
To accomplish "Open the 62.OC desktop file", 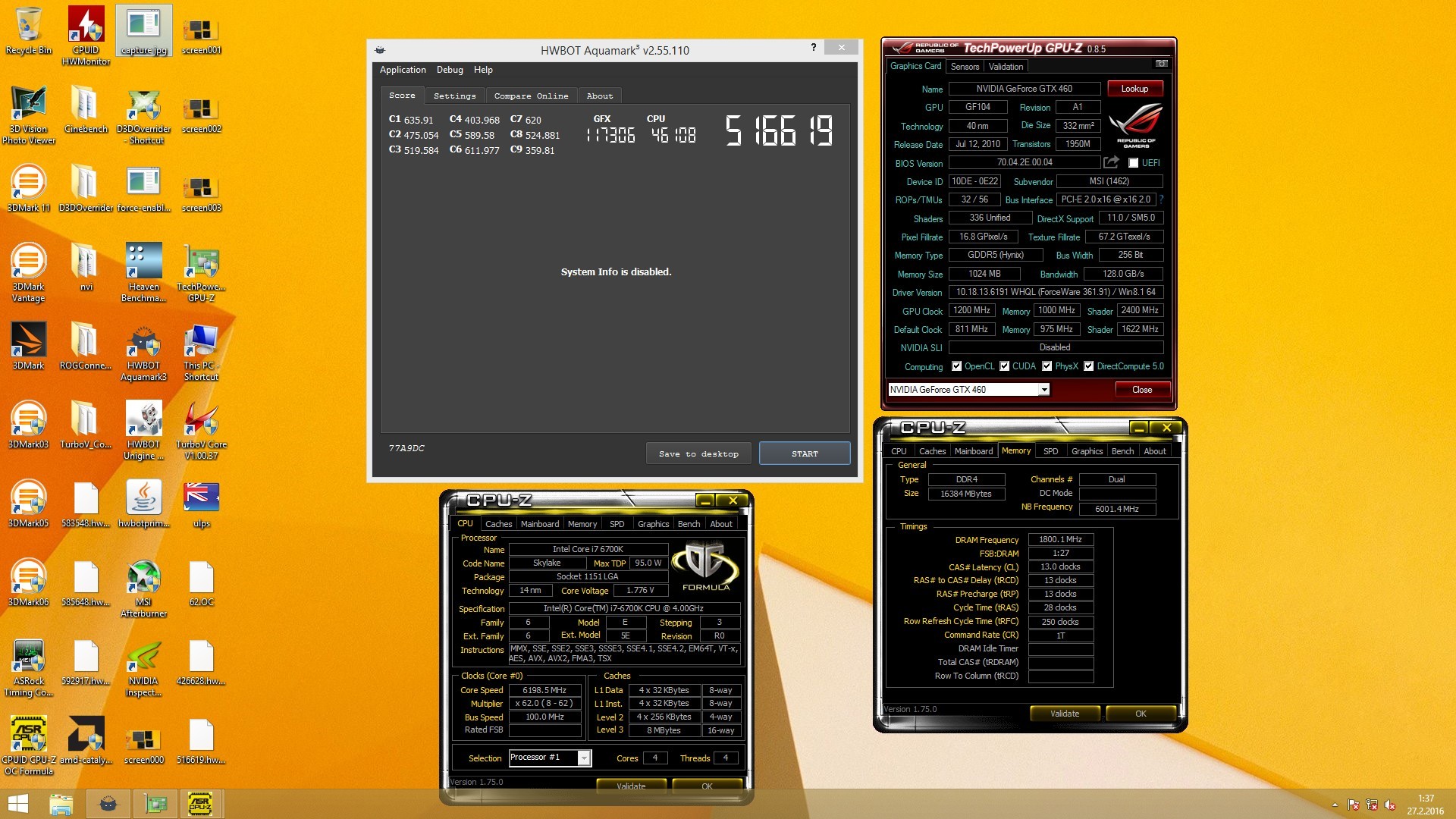I will point(201,582).
